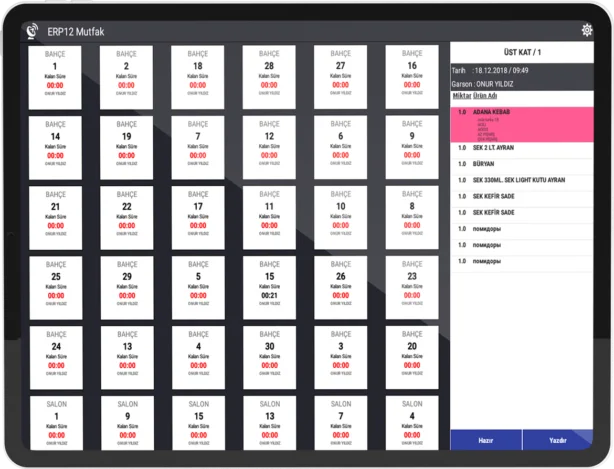Mark order ready with Hazır button
This screenshot has height=469, width=614.
pos(486,440)
